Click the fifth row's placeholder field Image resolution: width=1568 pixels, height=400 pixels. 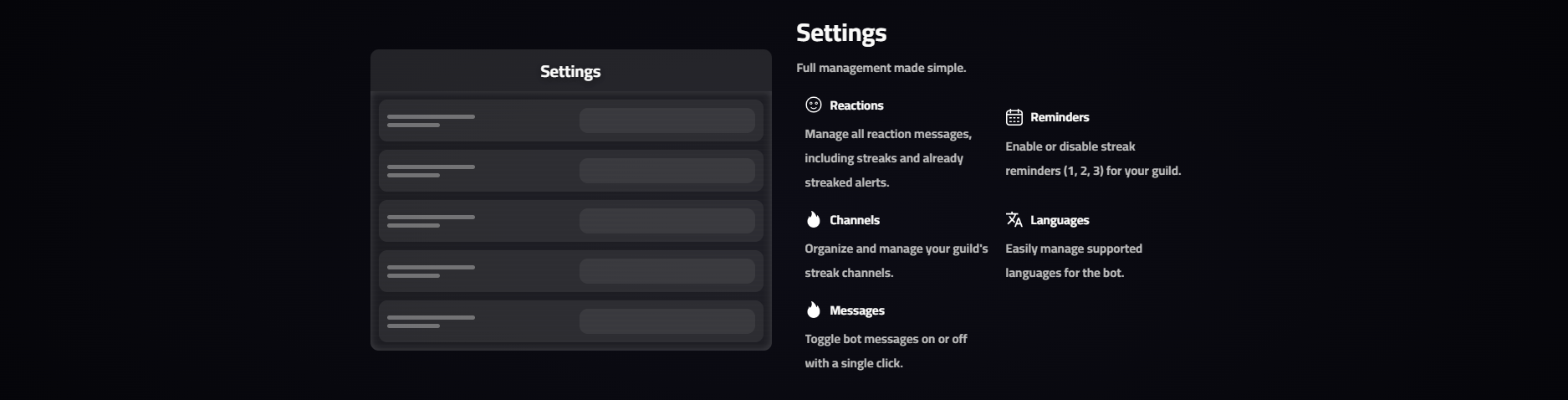pyautogui.click(x=667, y=321)
